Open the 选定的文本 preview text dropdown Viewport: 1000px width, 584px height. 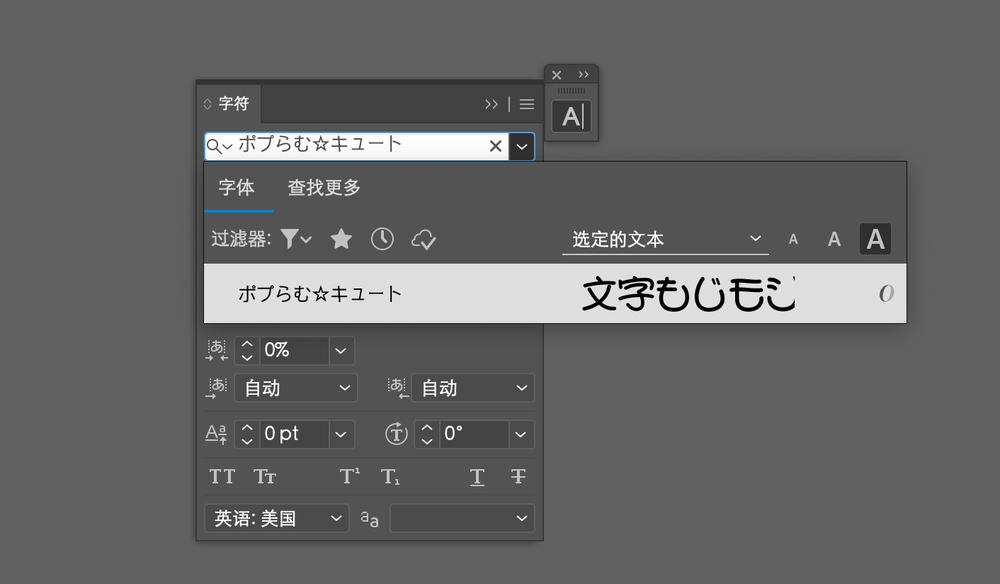[x=665, y=239]
